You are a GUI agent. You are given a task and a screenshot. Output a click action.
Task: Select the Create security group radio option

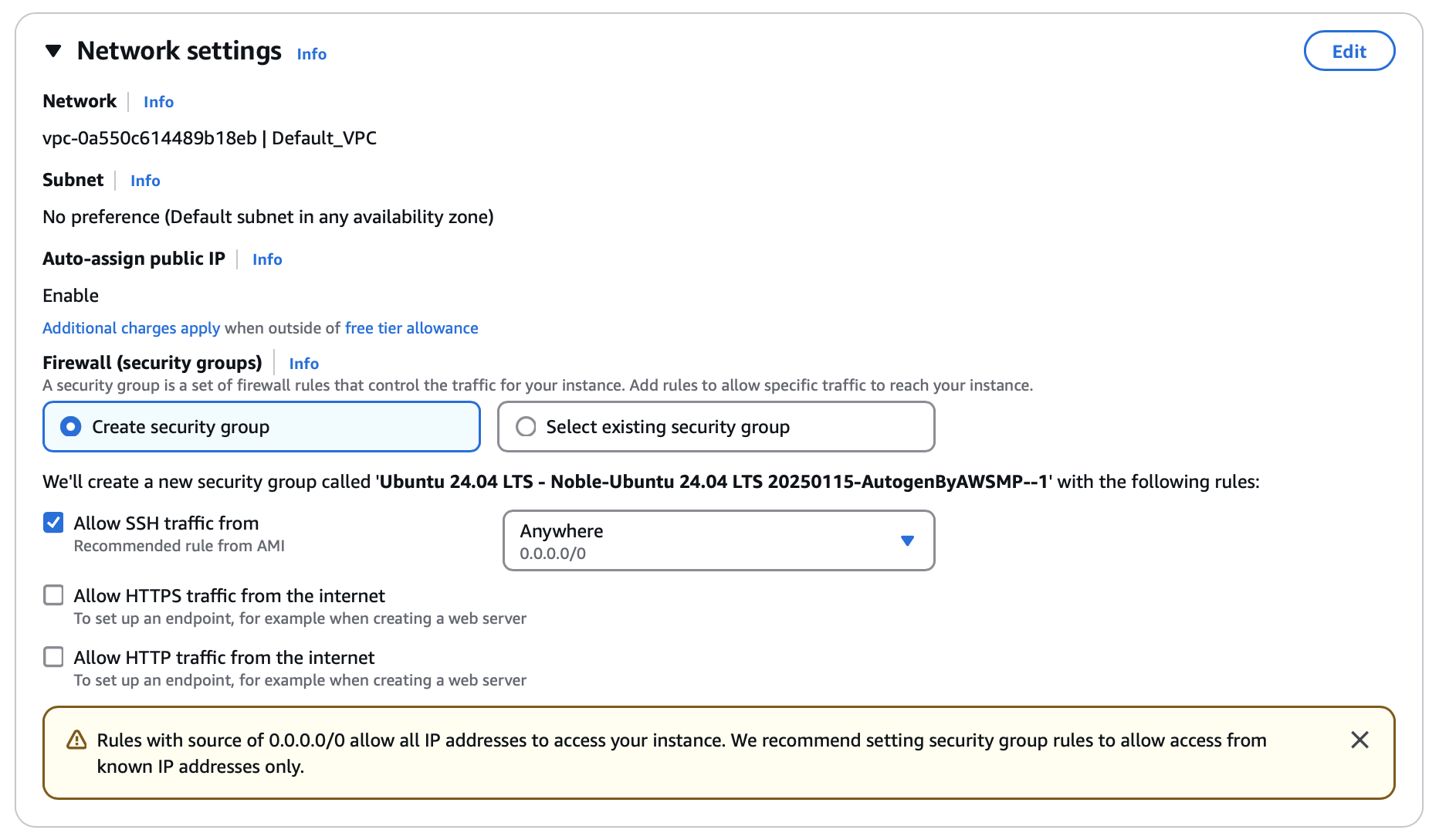coord(262,426)
